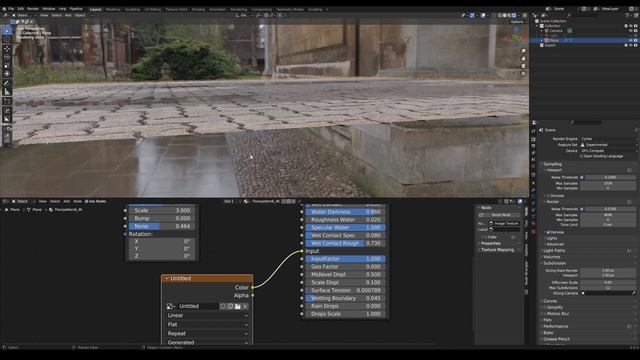Toggle Use Nodes checkbox in node editor
Screen dimensions: 640x360
click(87, 201)
